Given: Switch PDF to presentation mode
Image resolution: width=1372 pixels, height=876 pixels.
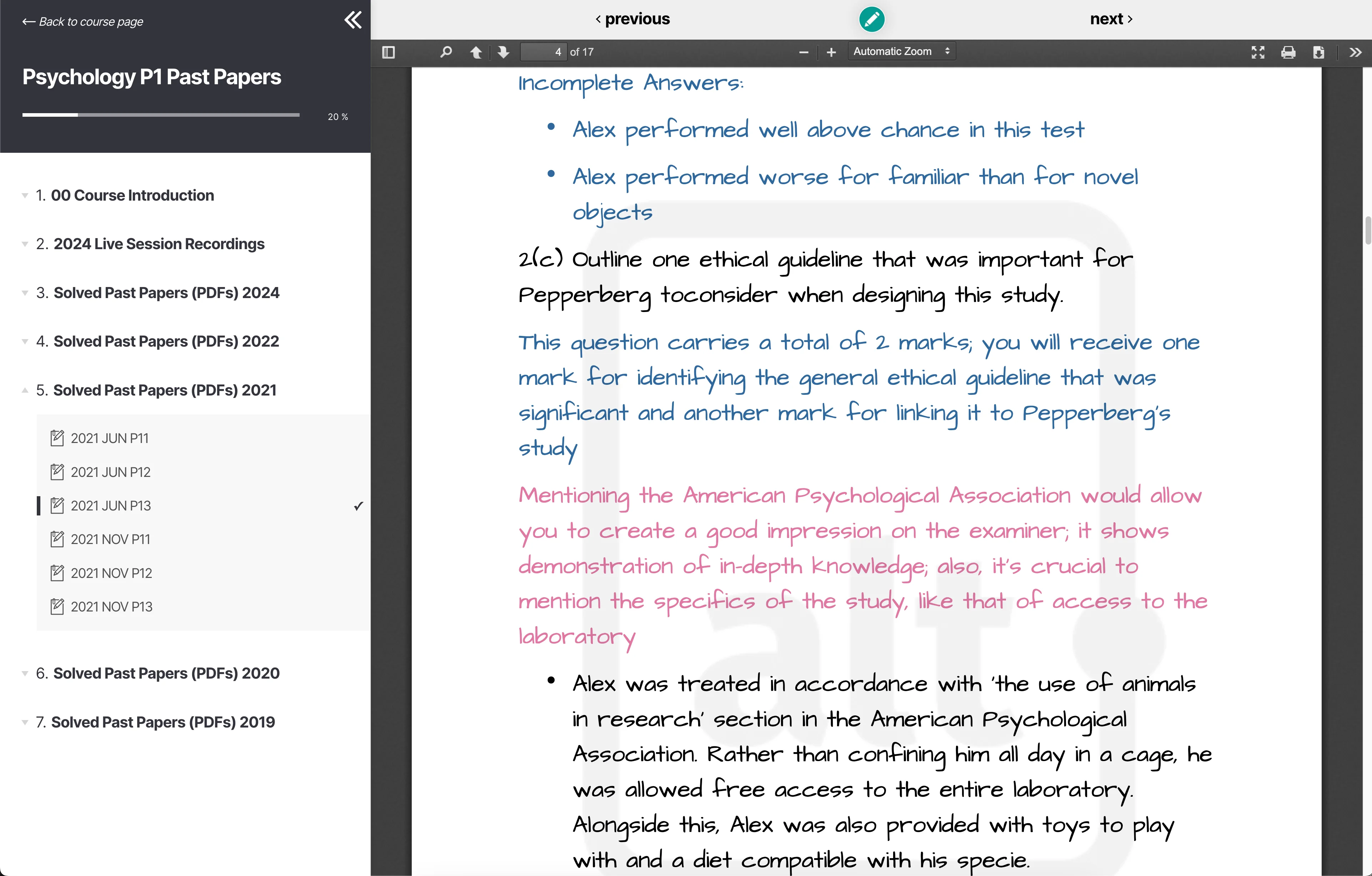Looking at the screenshot, I should pyautogui.click(x=1257, y=52).
